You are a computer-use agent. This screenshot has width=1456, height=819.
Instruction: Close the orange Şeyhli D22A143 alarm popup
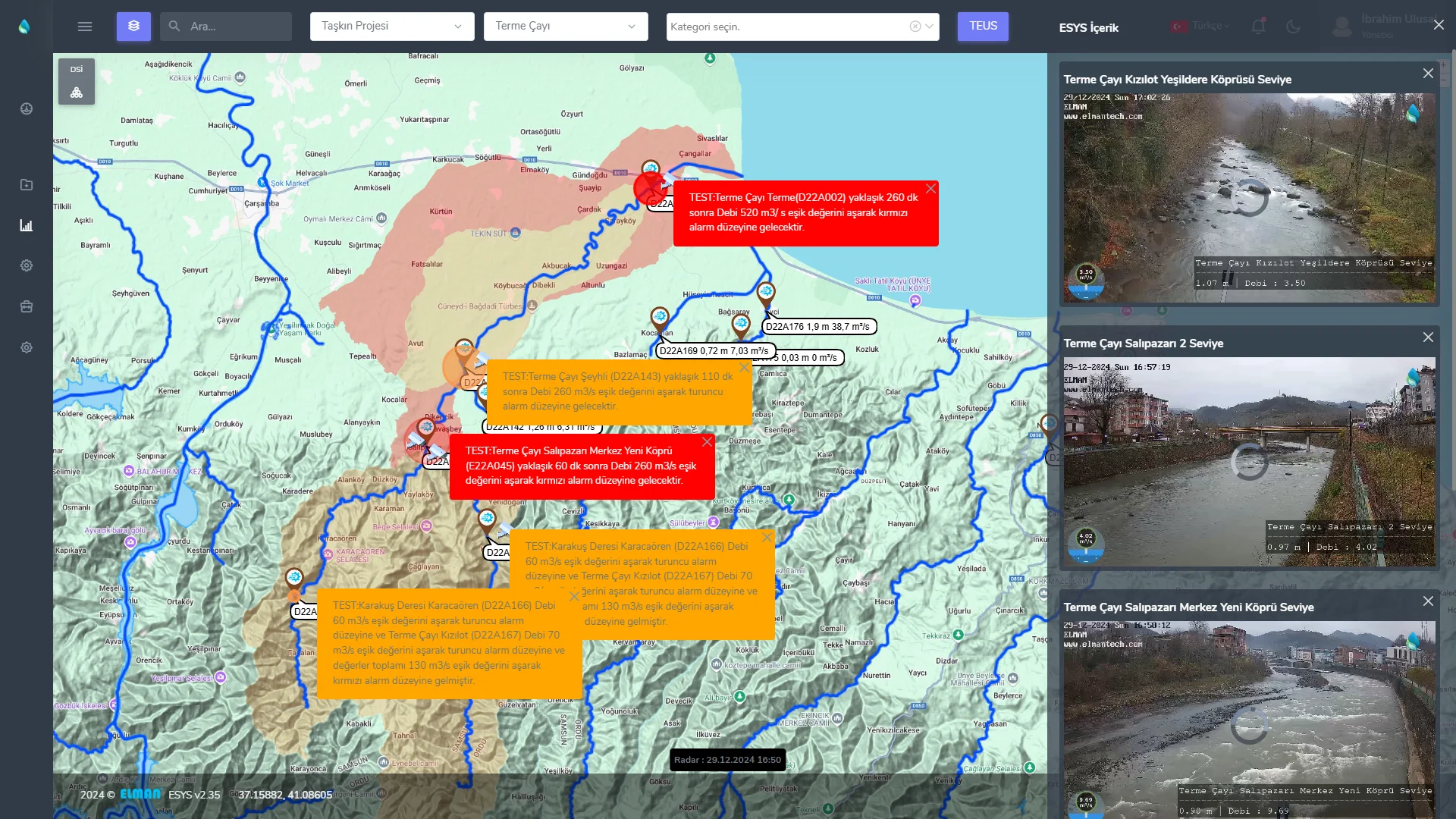744,368
